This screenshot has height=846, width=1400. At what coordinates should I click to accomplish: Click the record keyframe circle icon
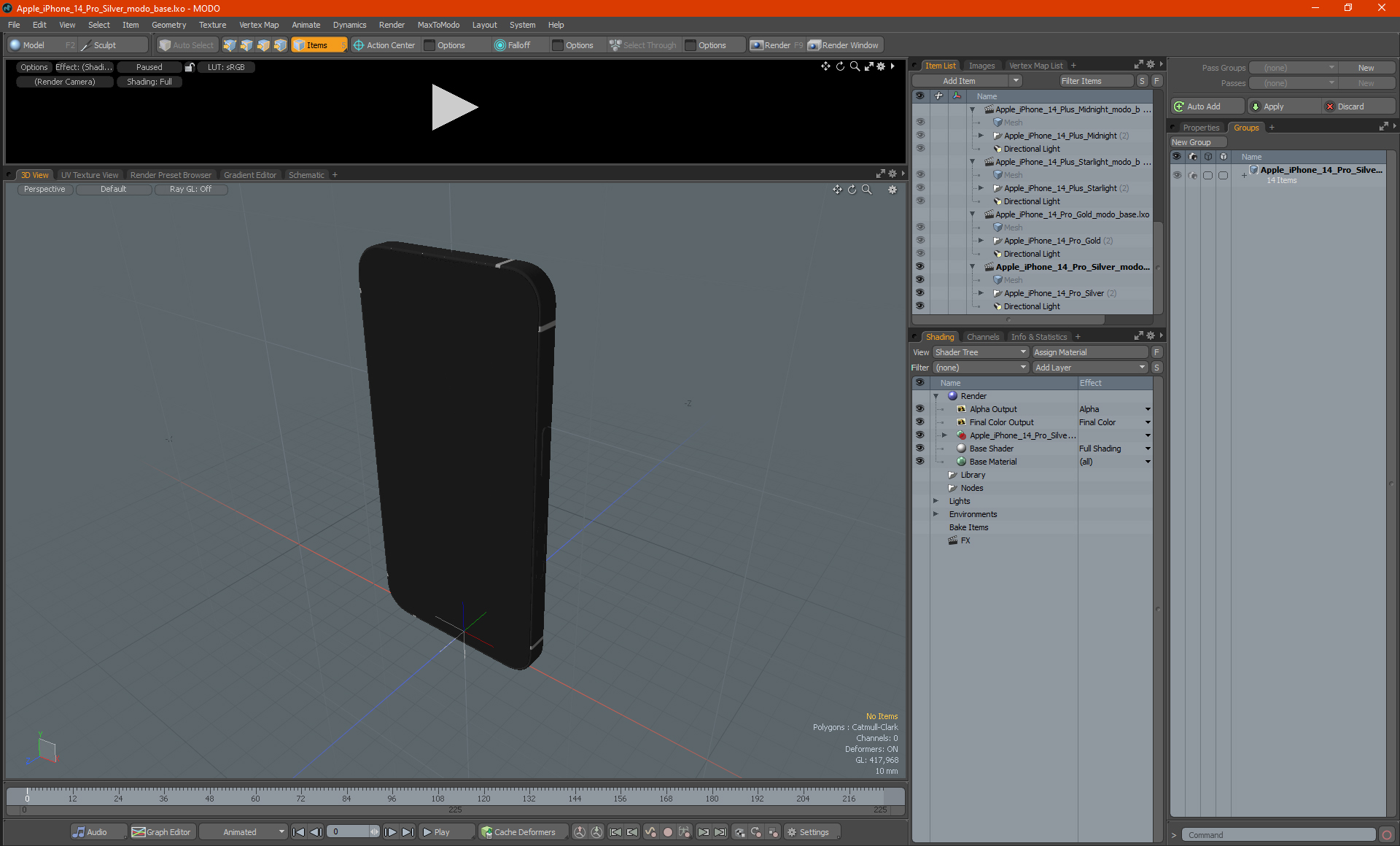[x=667, y=832]
